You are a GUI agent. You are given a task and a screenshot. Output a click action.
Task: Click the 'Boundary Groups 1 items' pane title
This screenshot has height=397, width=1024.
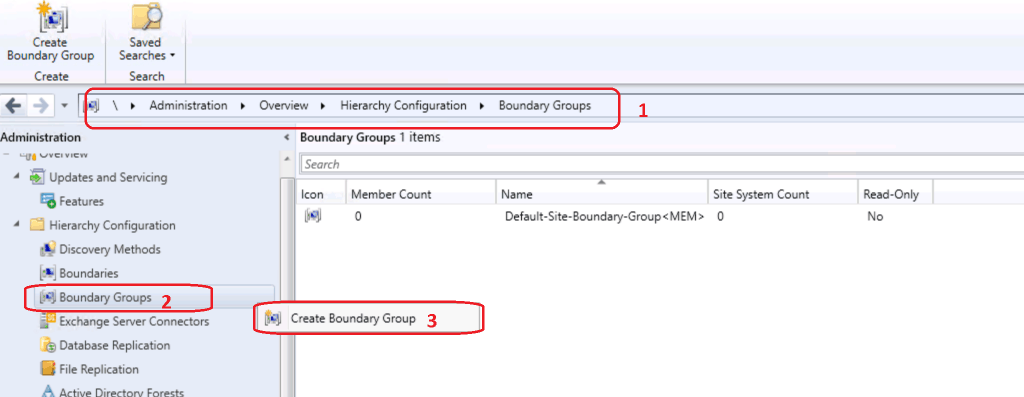pos(370,138)
